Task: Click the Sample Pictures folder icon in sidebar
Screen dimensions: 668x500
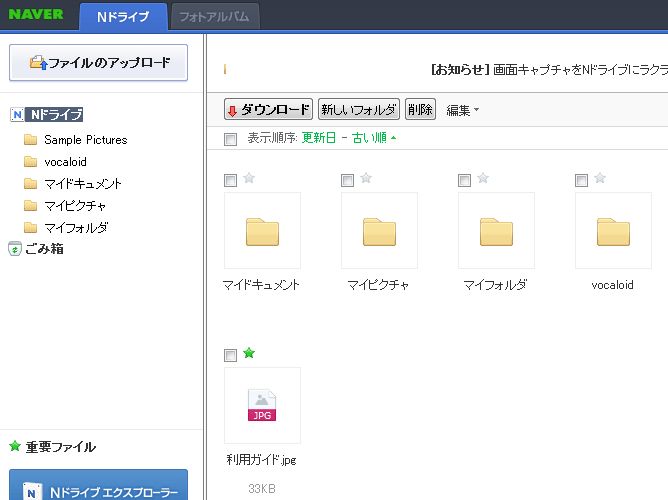Action: click(x=30, y=139)
